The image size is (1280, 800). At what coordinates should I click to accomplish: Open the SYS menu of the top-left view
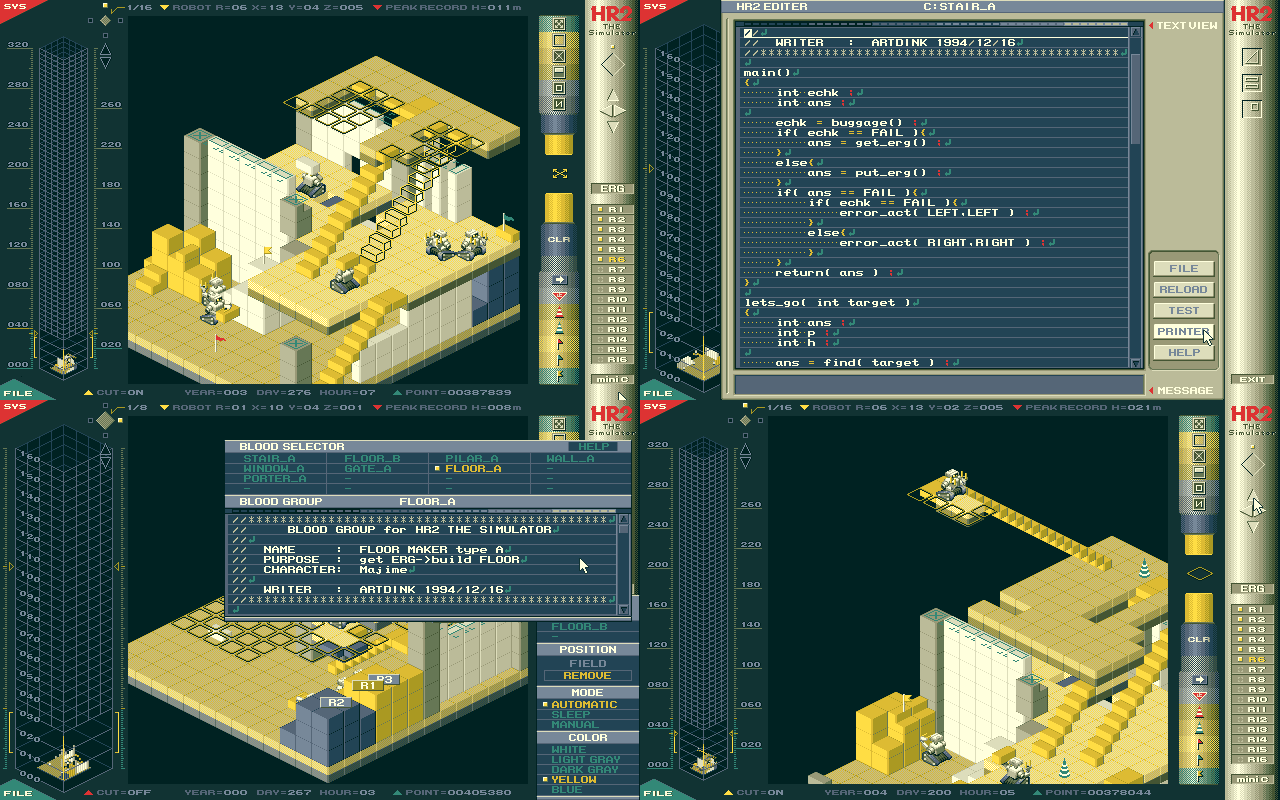pos(14,7)
